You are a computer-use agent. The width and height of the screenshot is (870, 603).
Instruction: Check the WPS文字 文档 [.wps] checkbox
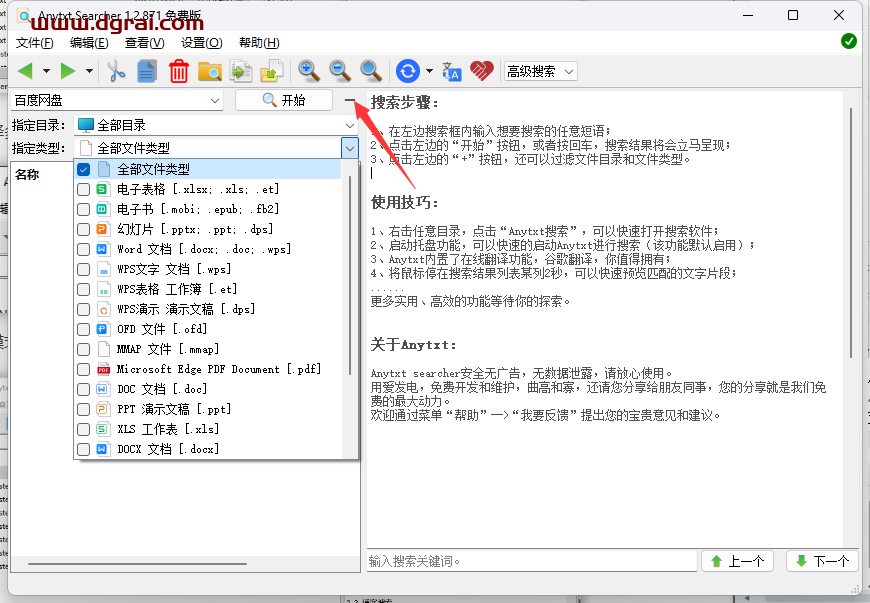tap(84, 269)
